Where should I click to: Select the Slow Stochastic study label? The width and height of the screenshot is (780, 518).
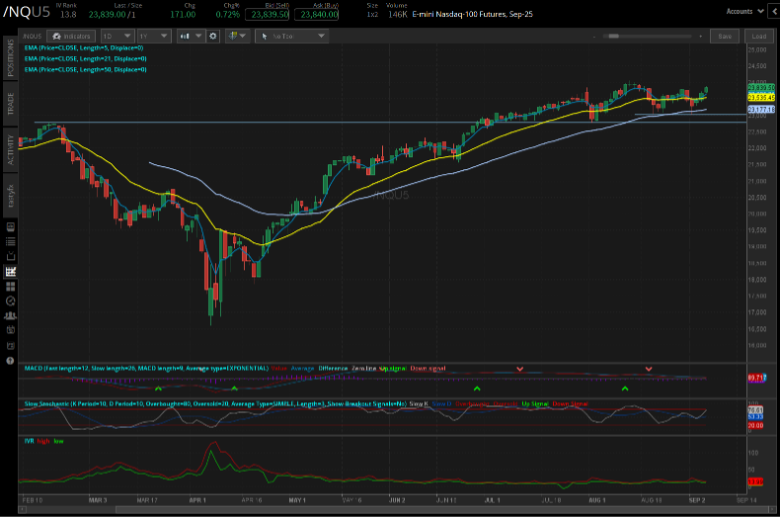pyautogui.click(x=215, y=404)
